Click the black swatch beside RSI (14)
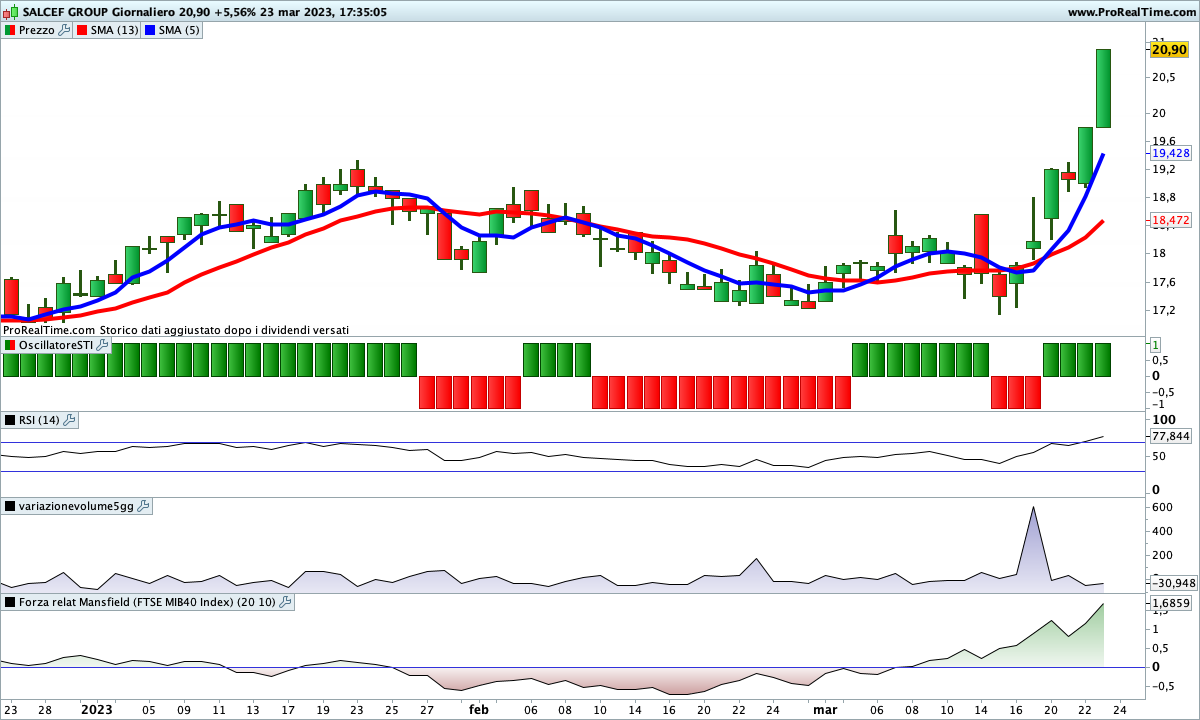The width and height of the screenshot is (1200, 720). (x=10, y=420)
